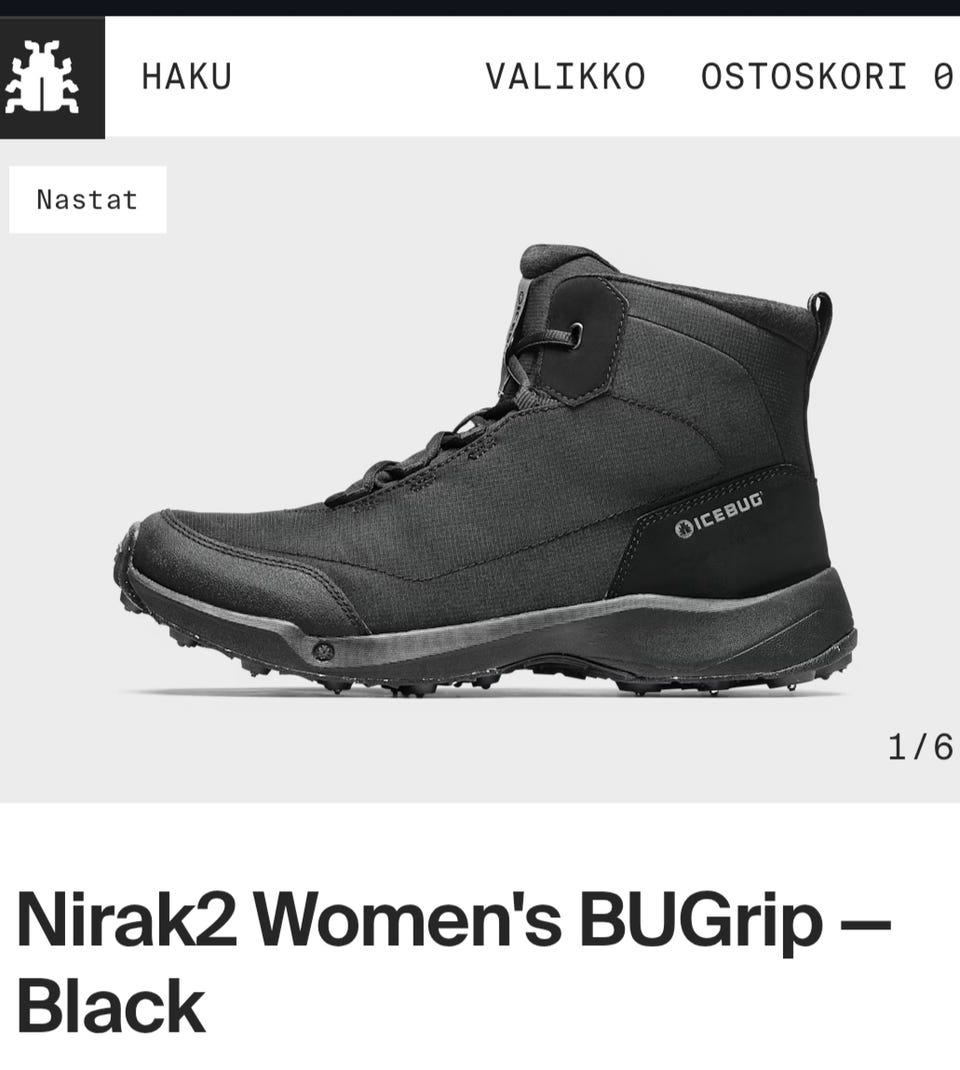The width and height of the screenshot is (960, 1070).
Task: Open the VALIKKO menu
Action: coord(566,76)
